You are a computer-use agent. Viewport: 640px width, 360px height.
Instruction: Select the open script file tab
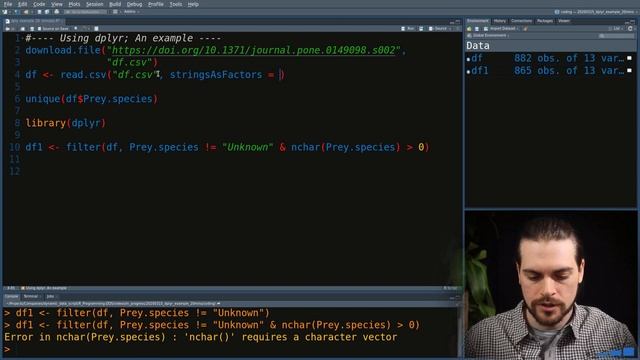tap(35, 21)
